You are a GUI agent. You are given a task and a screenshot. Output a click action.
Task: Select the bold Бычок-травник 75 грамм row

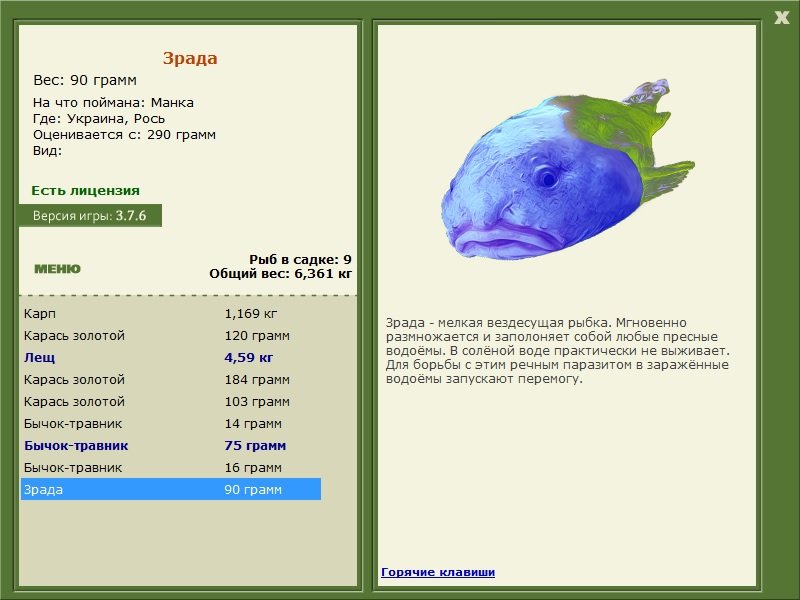(x=170, y=445)
